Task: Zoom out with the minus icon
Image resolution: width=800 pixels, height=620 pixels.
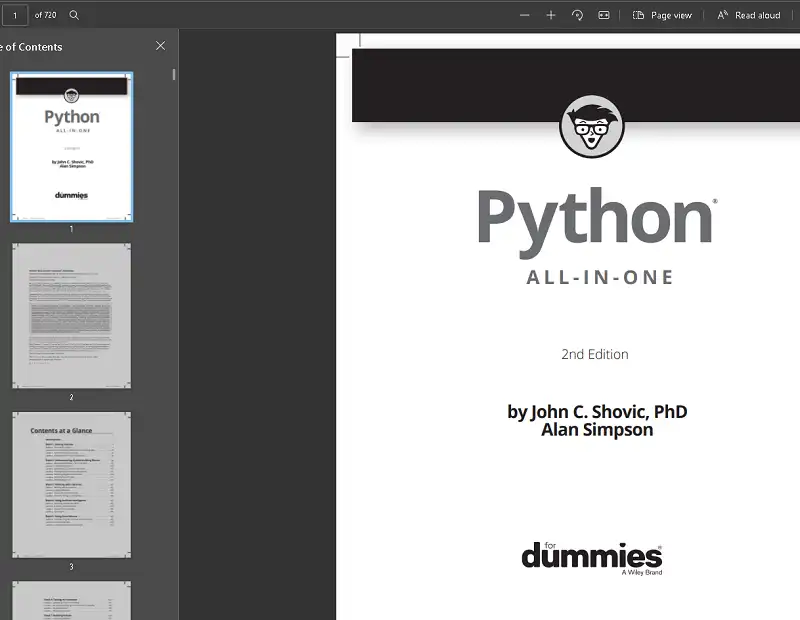Action: tap(525, 15)
